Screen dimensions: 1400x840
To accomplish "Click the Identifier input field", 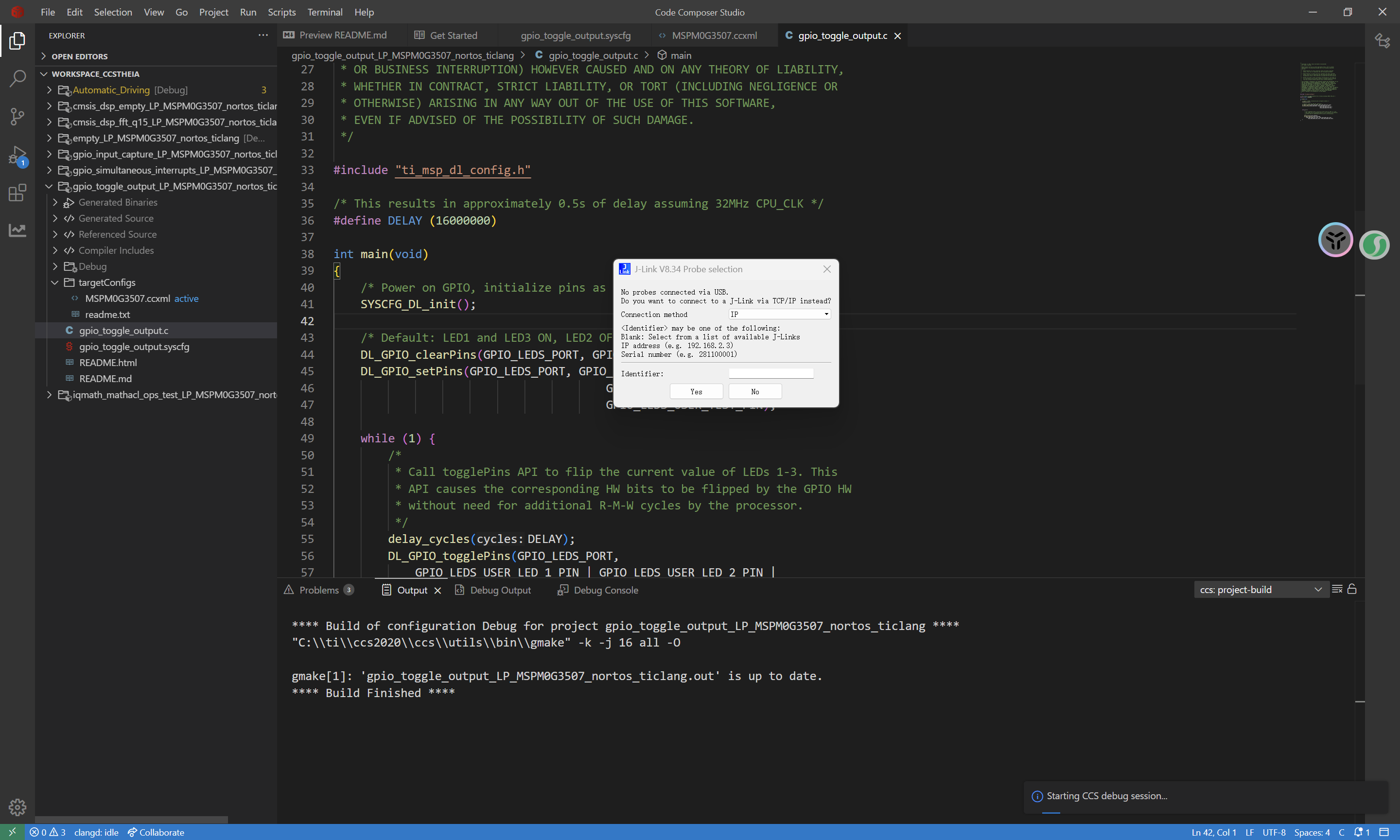I will (x=771, y=374).
